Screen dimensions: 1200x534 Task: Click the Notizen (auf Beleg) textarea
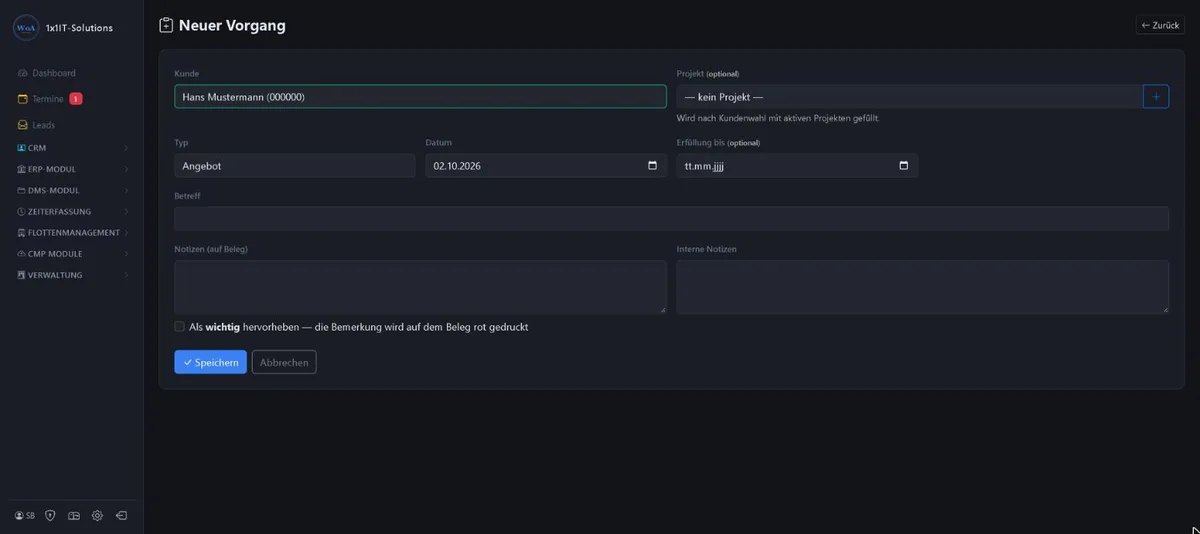[420, 287]
